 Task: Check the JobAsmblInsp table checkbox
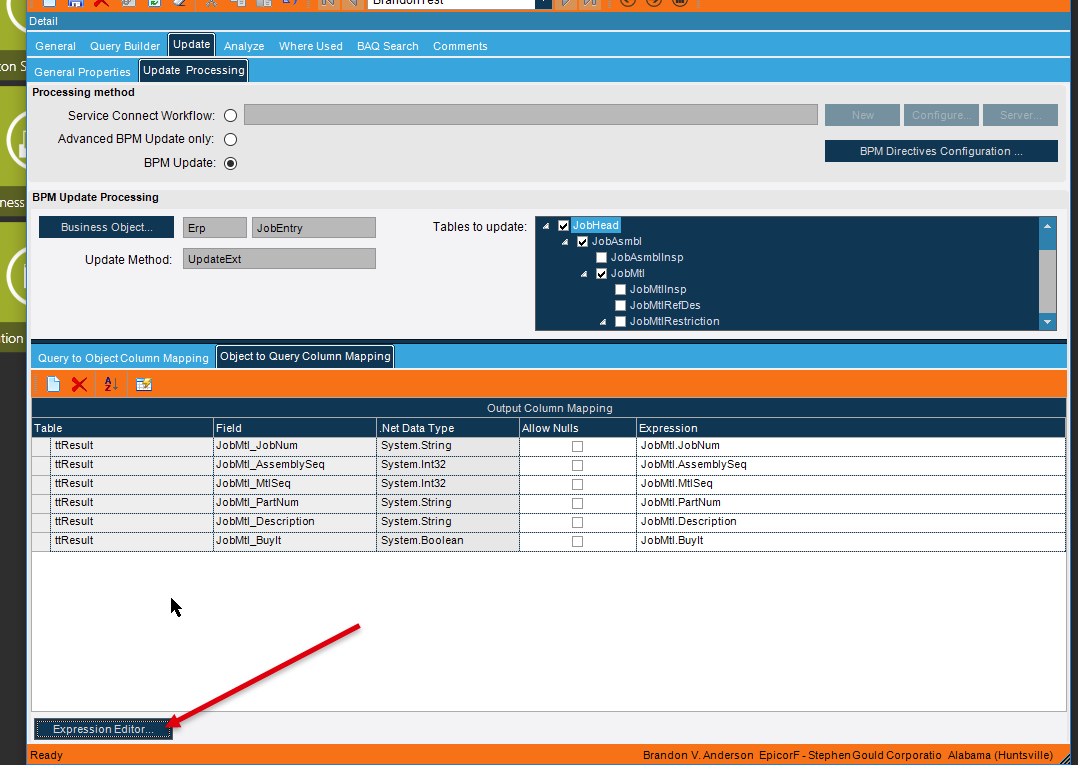click(602, 258)
